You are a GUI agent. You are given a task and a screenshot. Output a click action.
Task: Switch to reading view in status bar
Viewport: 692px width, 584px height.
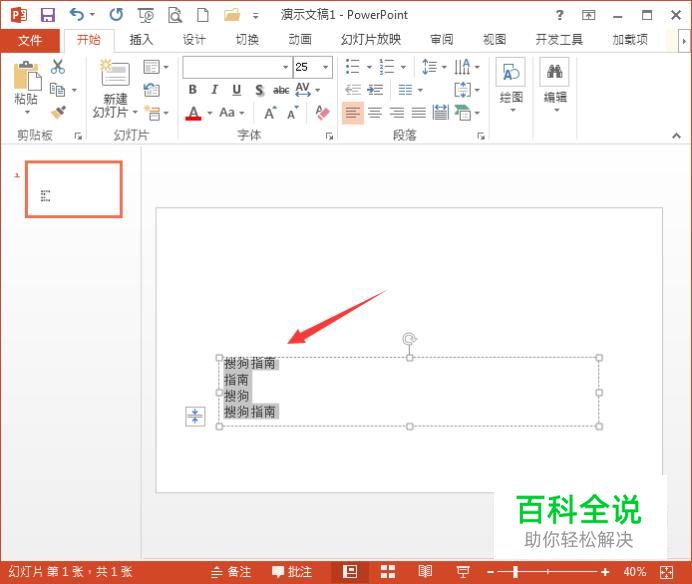pyautogui.click(x=425, y=573)
